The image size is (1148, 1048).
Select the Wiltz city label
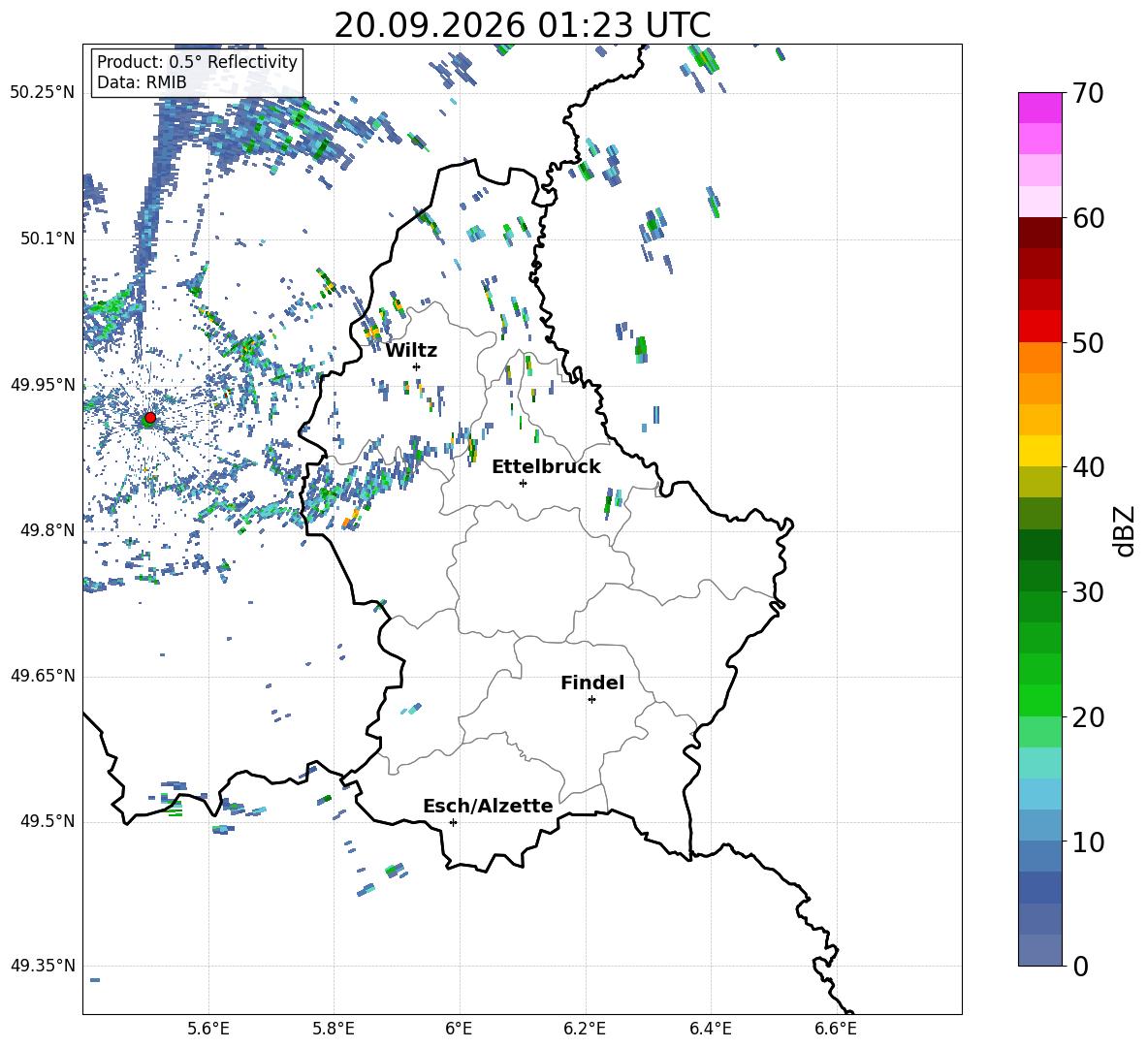coord(411,351)
